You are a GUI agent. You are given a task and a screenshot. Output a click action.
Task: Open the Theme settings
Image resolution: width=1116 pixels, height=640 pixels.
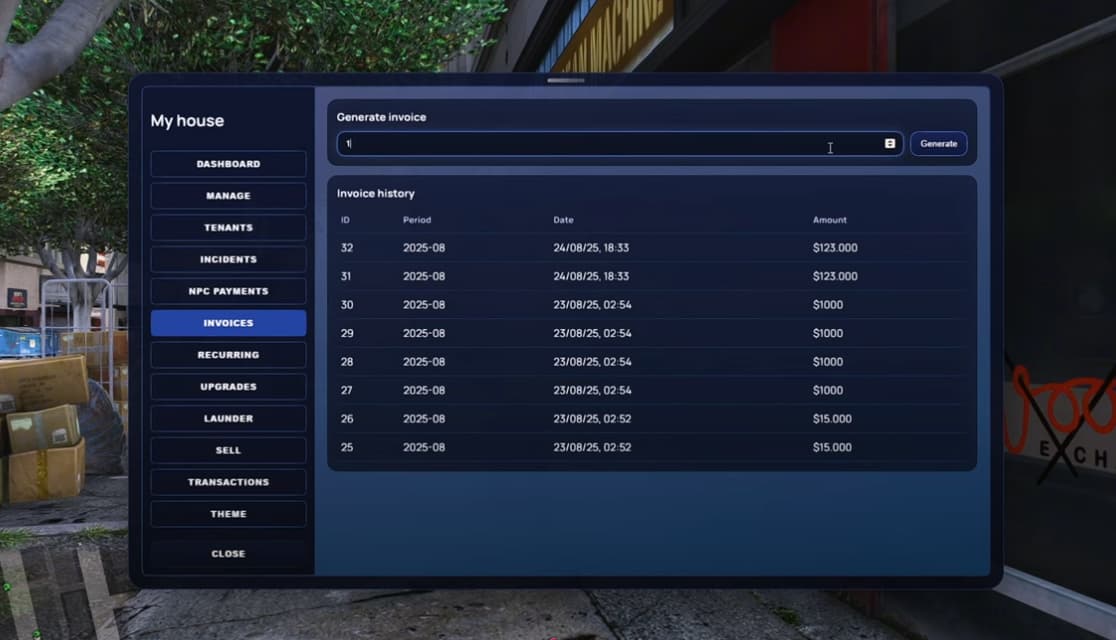click(228, 514)
